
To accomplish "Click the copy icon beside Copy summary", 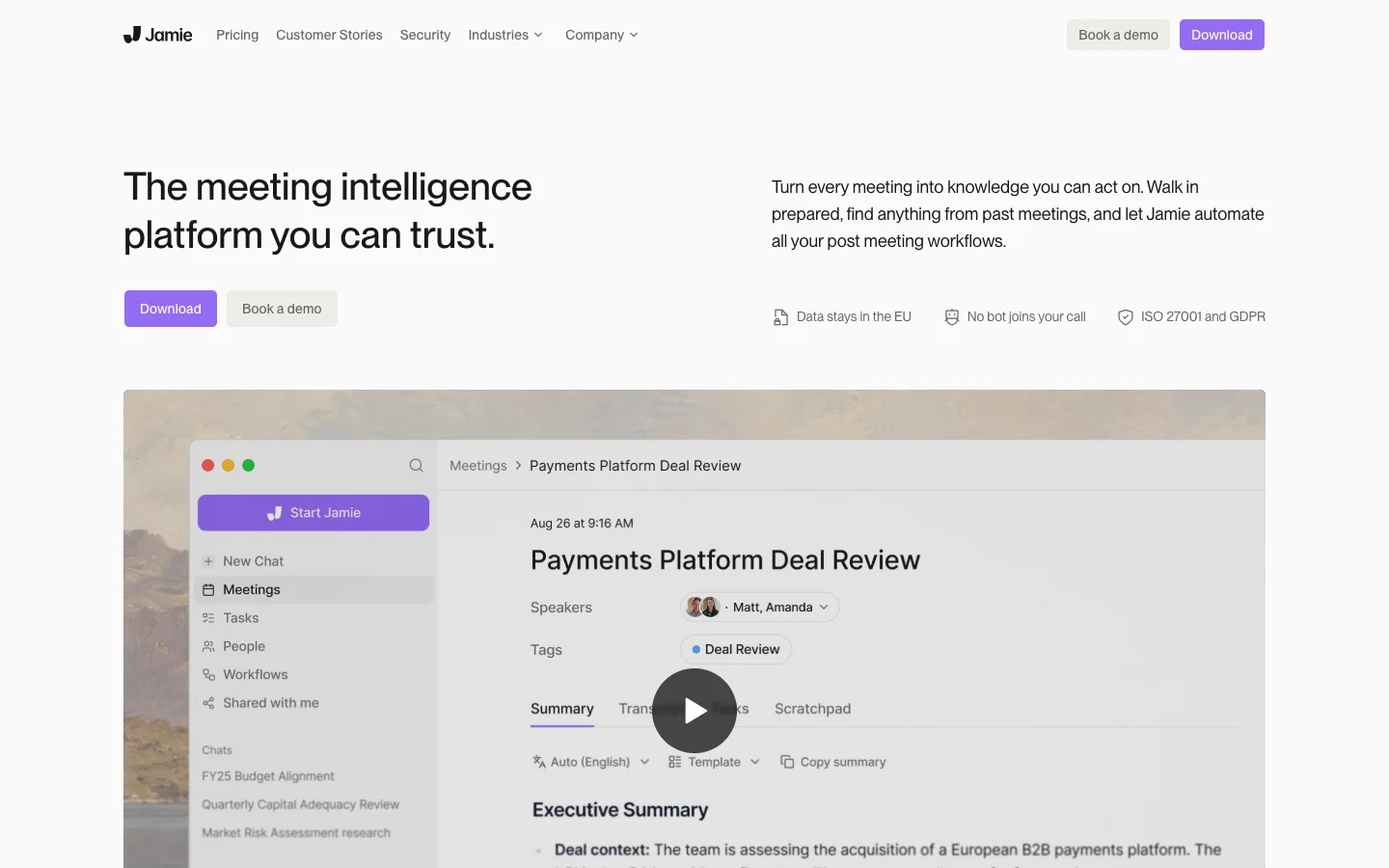I will pos(787,762).
